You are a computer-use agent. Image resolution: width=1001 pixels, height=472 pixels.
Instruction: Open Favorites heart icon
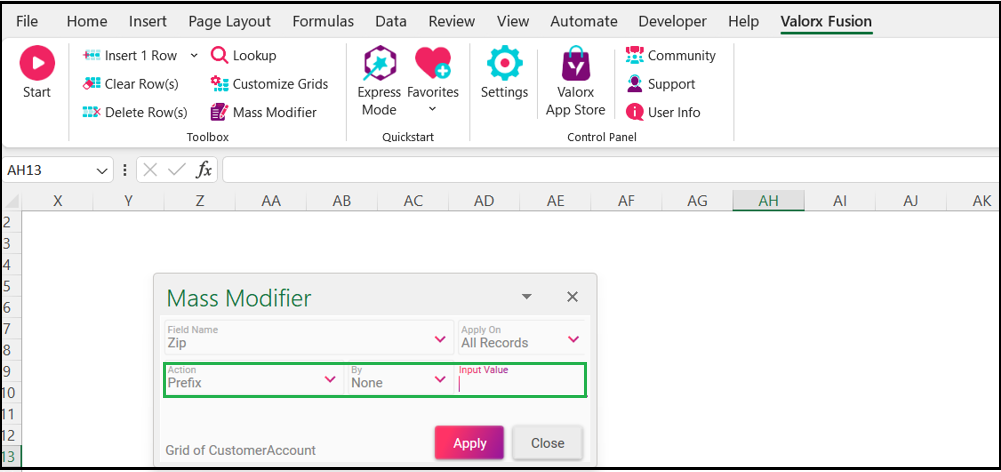(433, 63)
